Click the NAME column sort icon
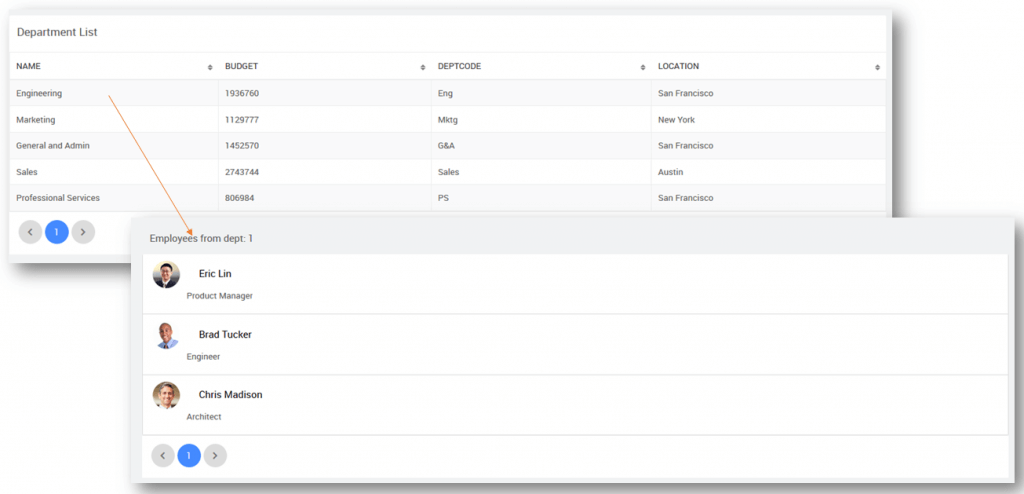The height and width of the screenshot is (494, 1024). coord(210,67)
